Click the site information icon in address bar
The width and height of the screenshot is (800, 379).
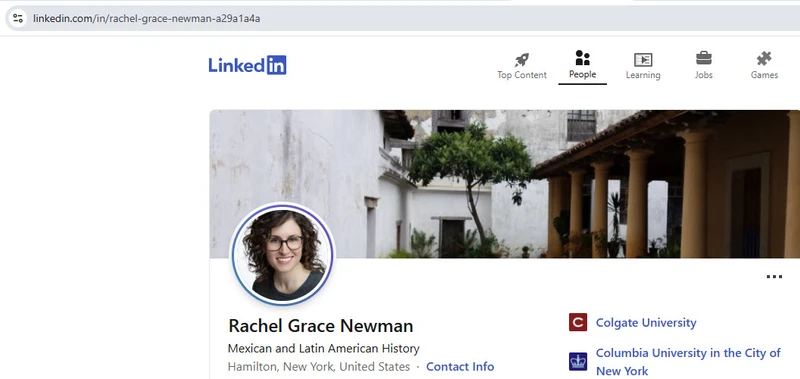[x=18, y=19]
